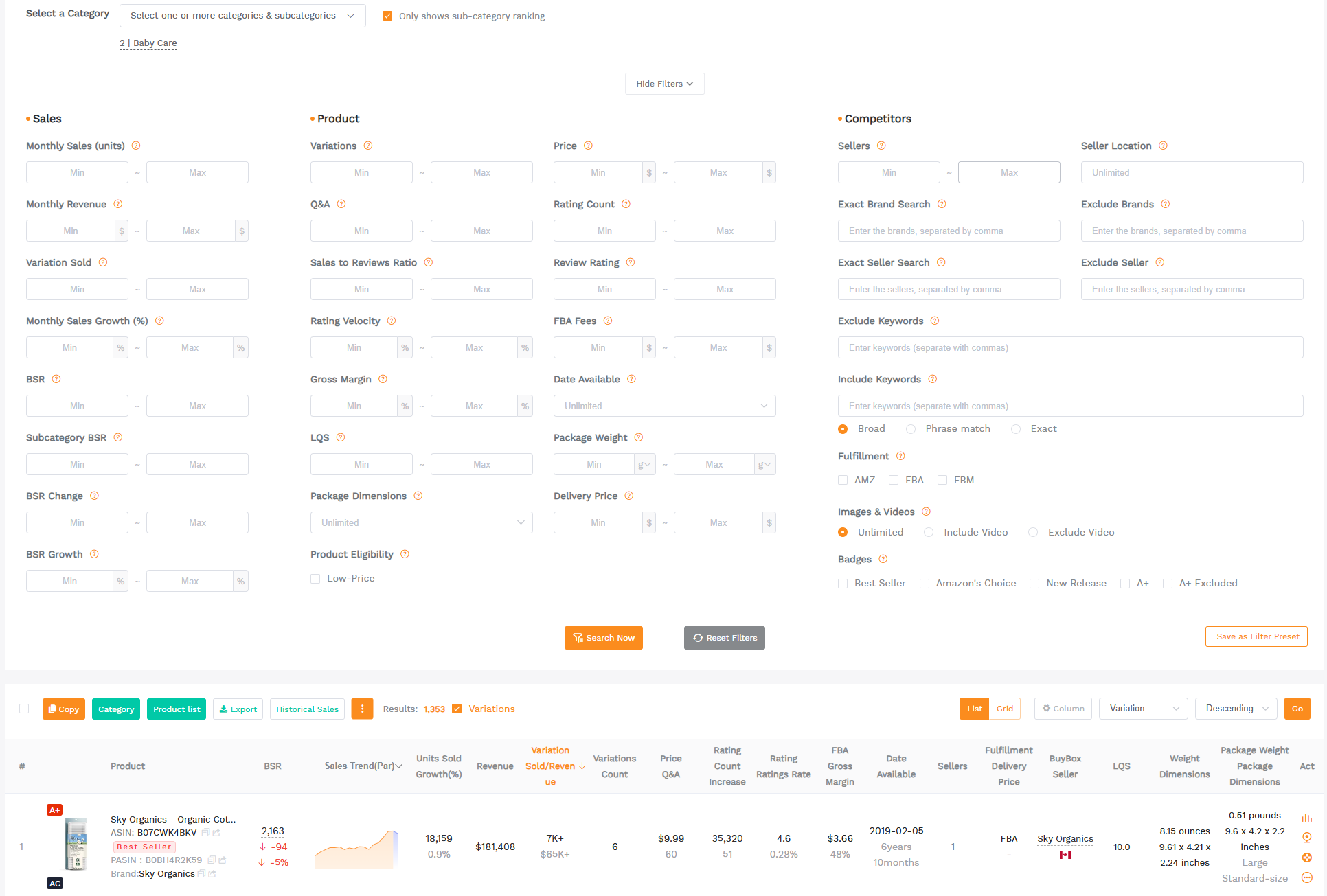Switch results view to Grid tab
The width and height of the screenshot is (1327, 896).
tap(1005, 708)
